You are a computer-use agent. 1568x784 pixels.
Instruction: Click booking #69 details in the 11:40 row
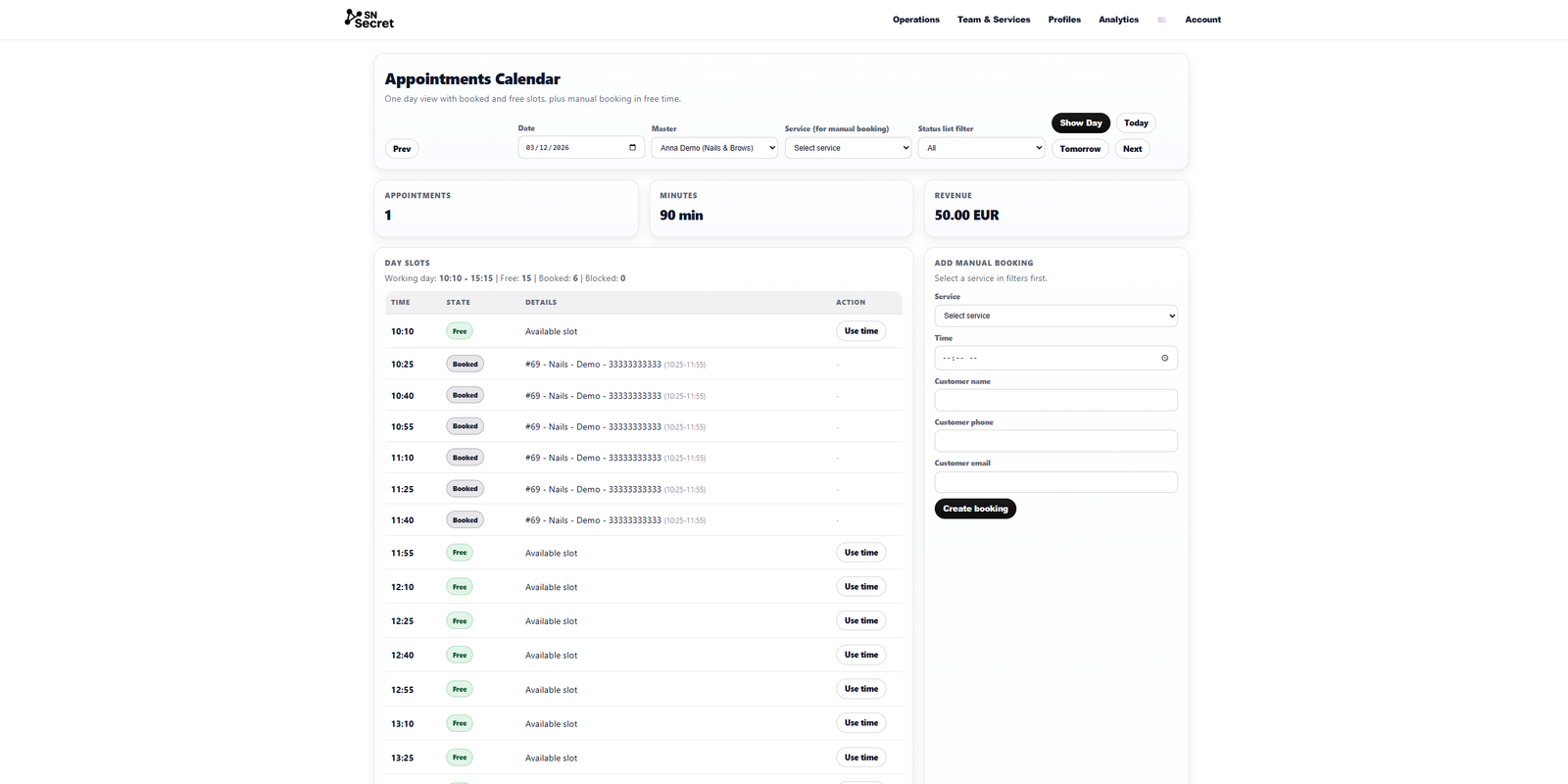615,520
